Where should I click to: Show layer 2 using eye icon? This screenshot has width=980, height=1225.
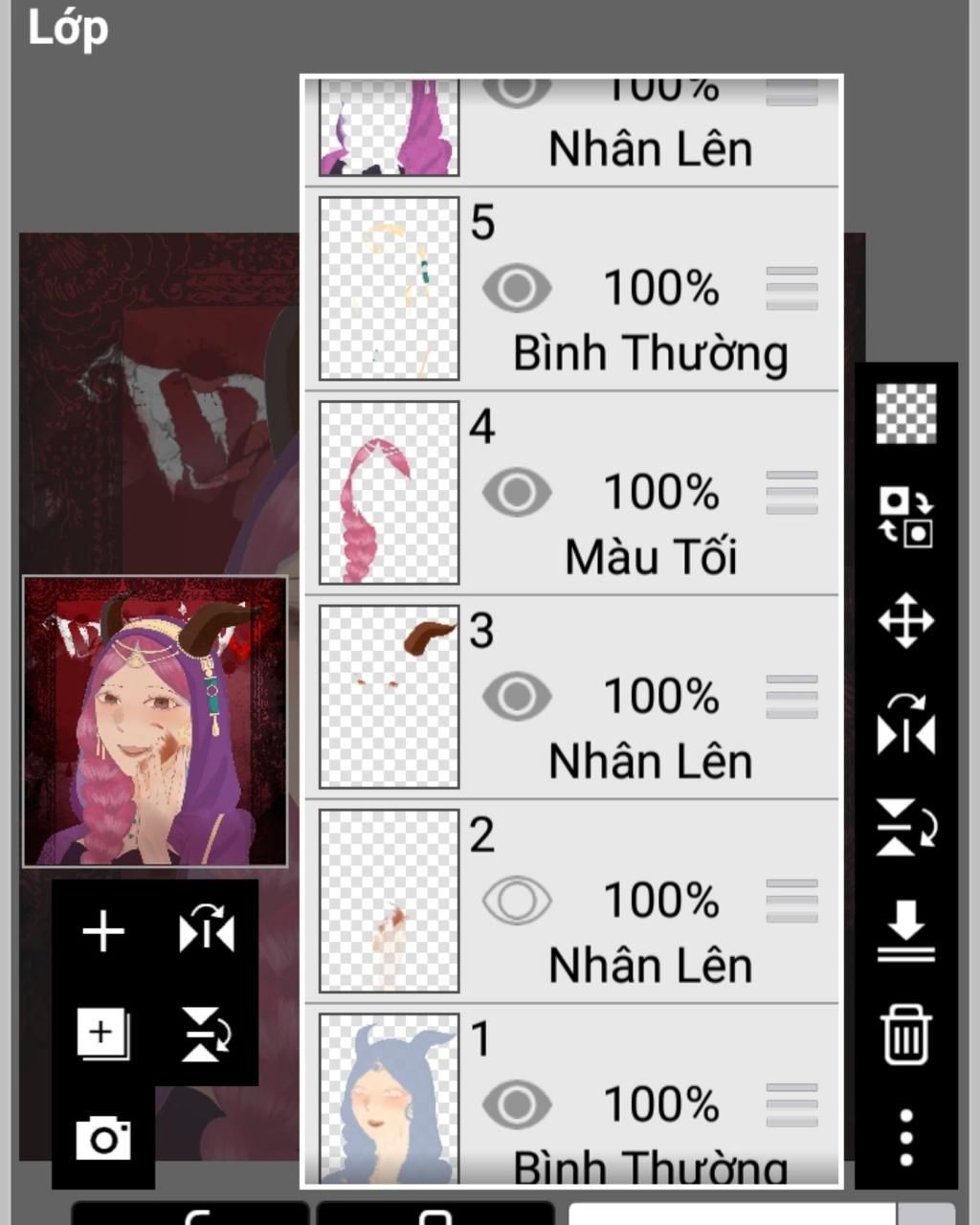[517, 901]
